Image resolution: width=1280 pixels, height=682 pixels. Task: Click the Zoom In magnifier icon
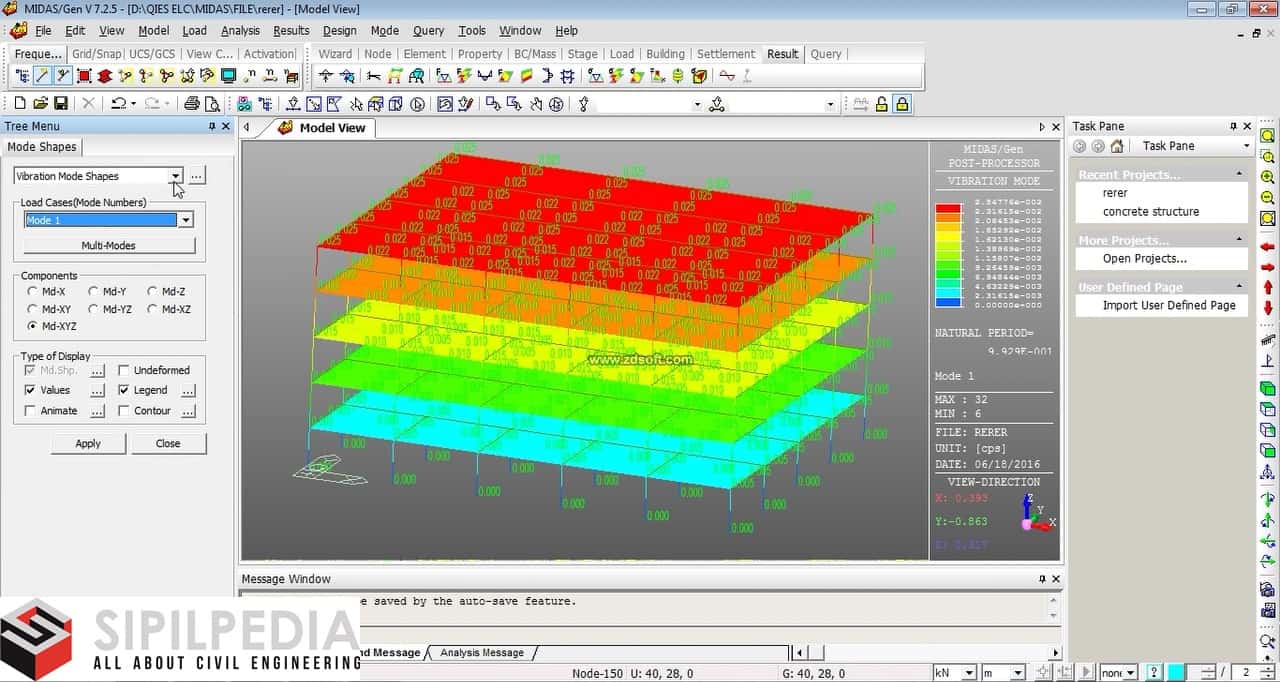[1268, 177]
